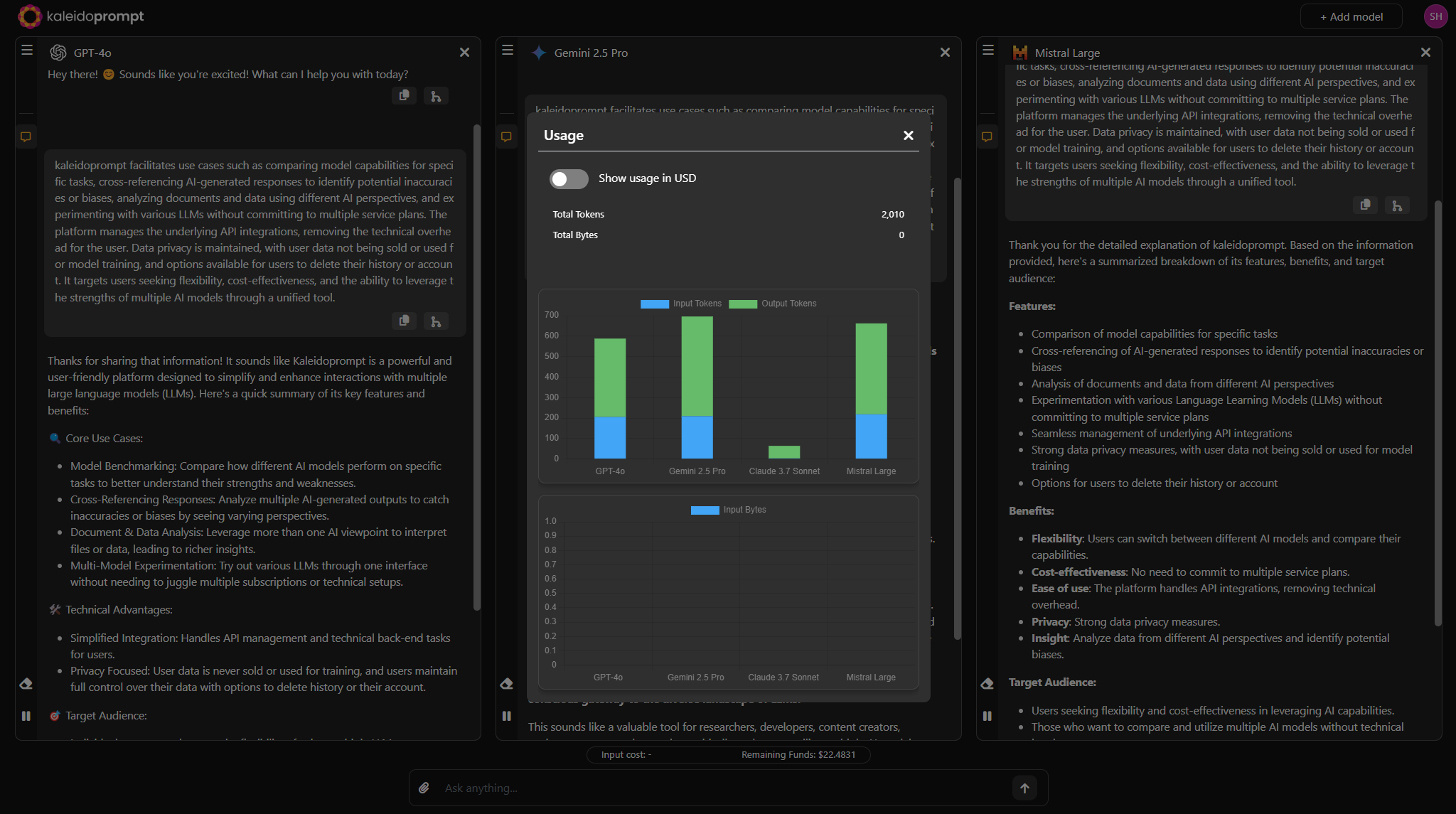
Task: Click the branch icon under GPT-4o greeting
Action: pyautogui.click(x=436, y=96)
